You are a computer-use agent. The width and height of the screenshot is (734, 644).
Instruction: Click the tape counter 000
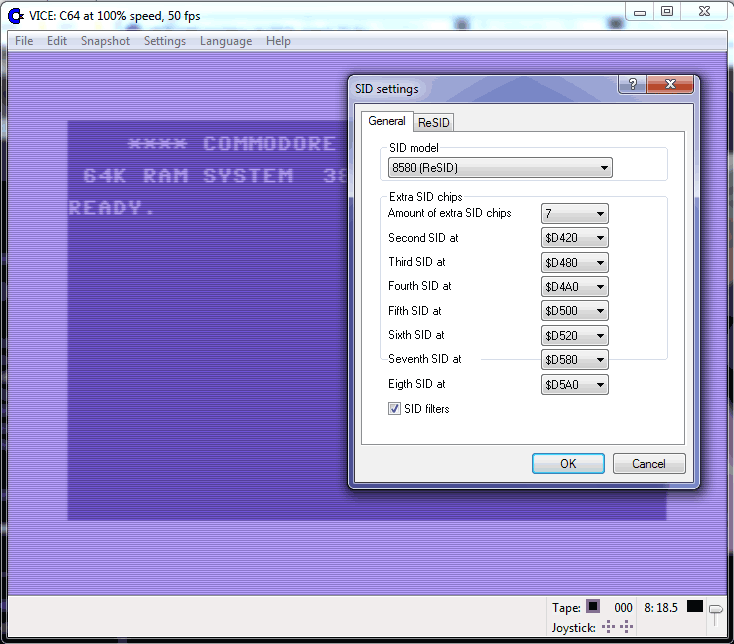click(x=623, y=607)
